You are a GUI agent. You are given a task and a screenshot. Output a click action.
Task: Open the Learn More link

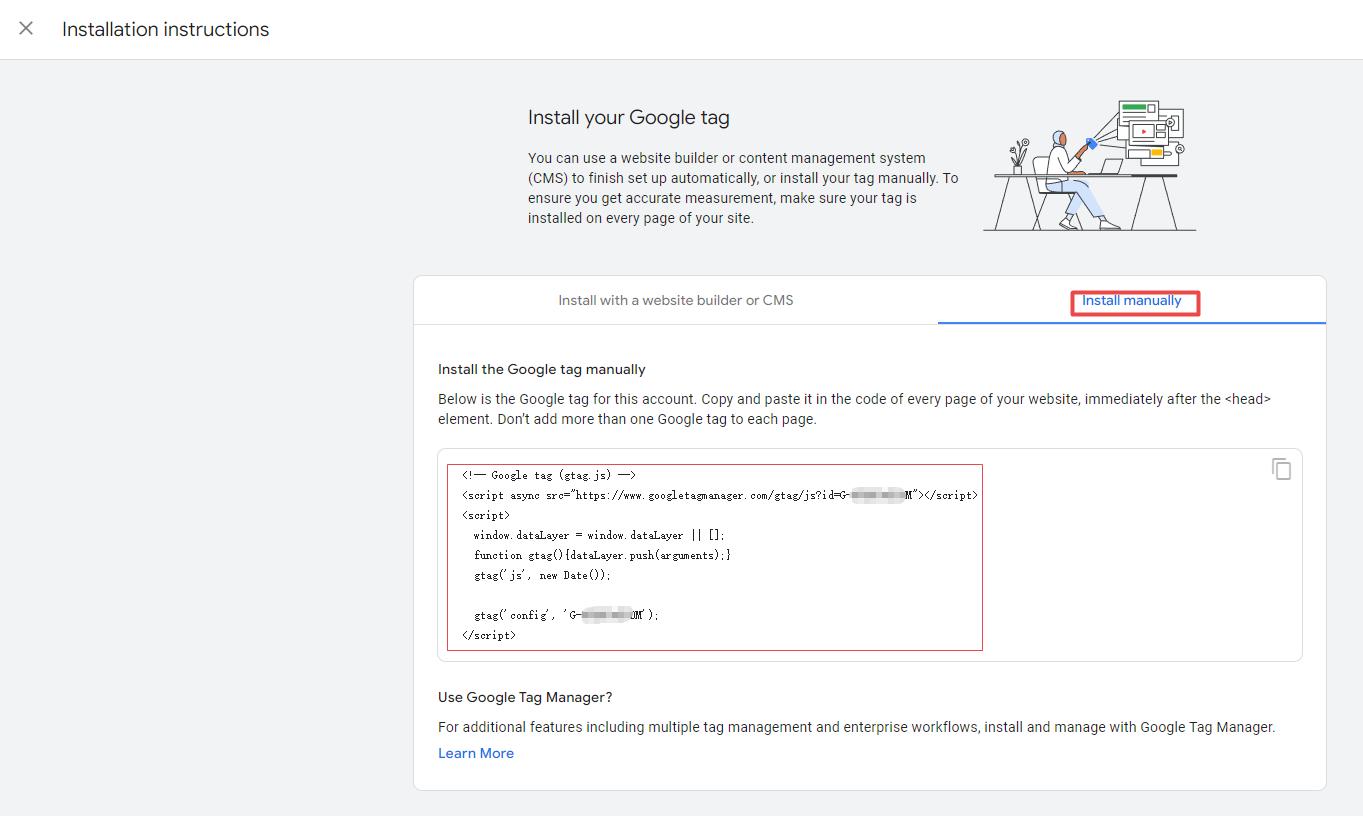pos(476,753)
